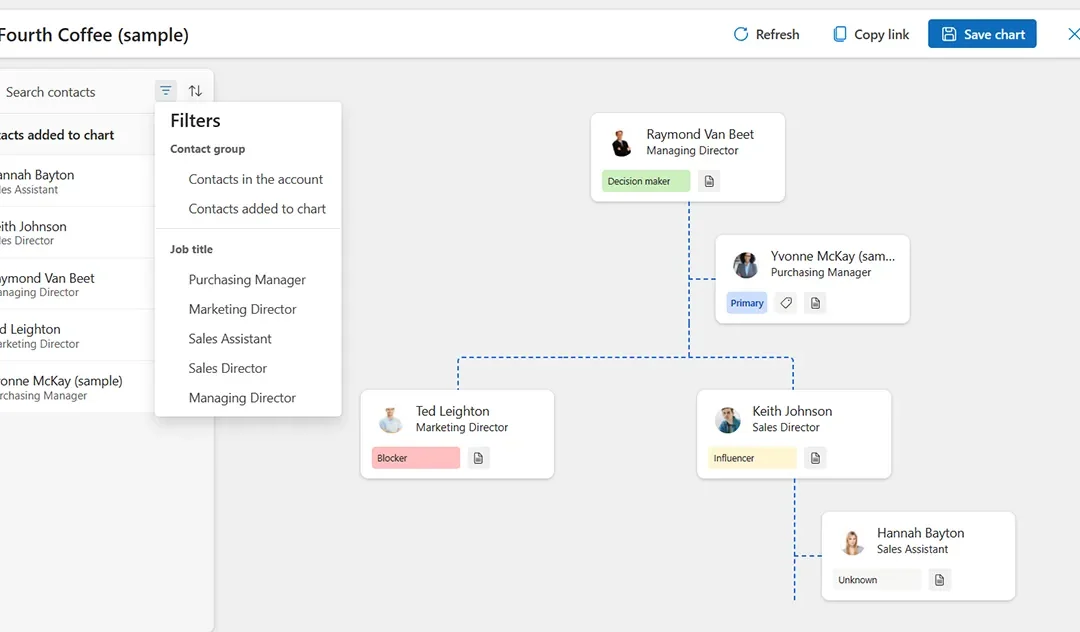Click Yvonne McKay name on chart card

coord(833,256)
